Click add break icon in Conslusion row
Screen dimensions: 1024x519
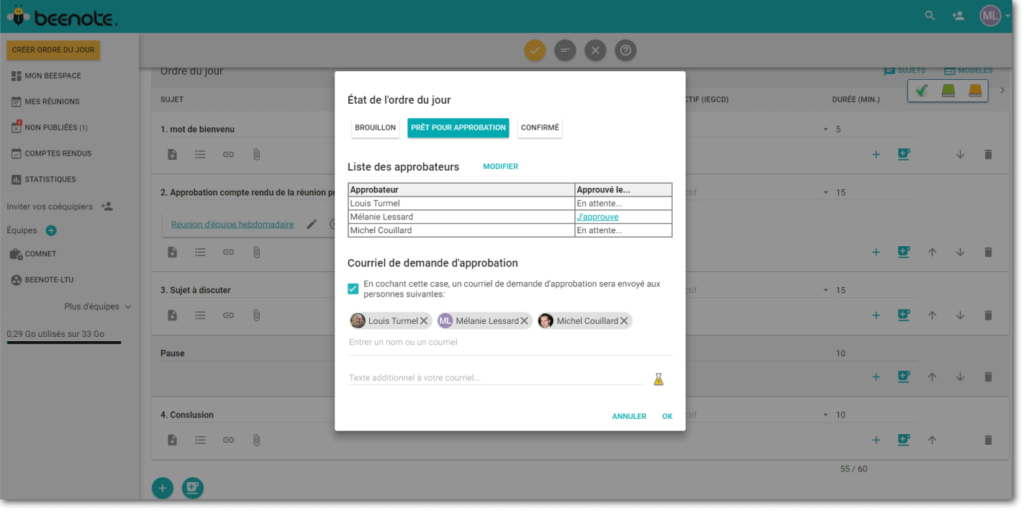click(x=904, y=440)
